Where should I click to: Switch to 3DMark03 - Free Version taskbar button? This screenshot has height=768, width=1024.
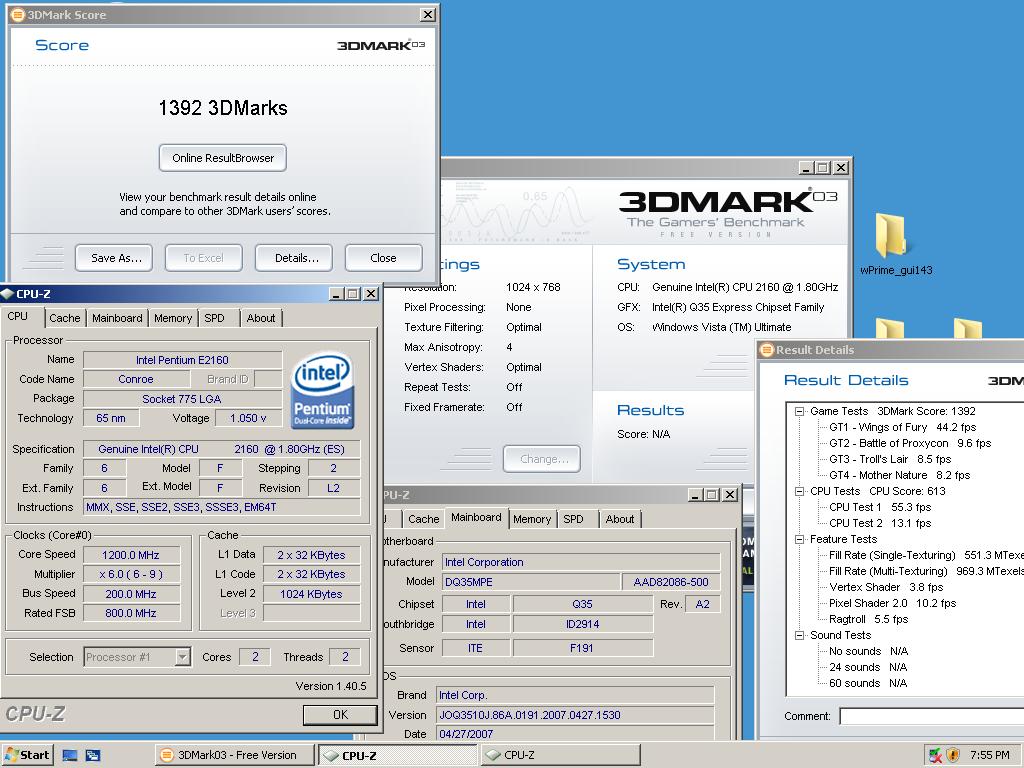[234, 755]
